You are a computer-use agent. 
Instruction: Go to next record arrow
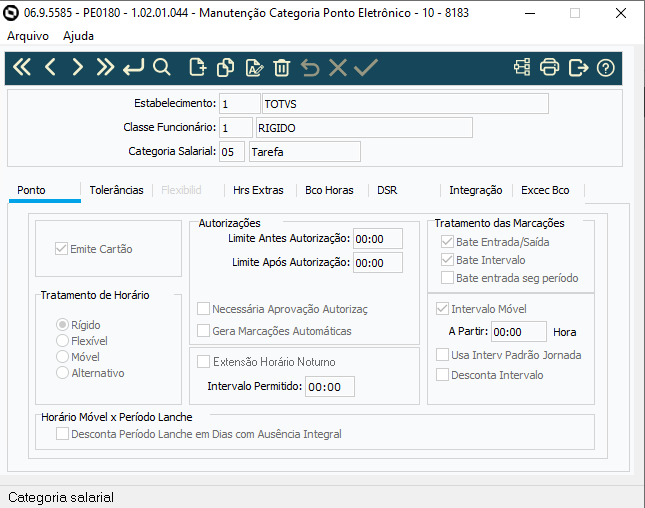click(x=77, y=67)
